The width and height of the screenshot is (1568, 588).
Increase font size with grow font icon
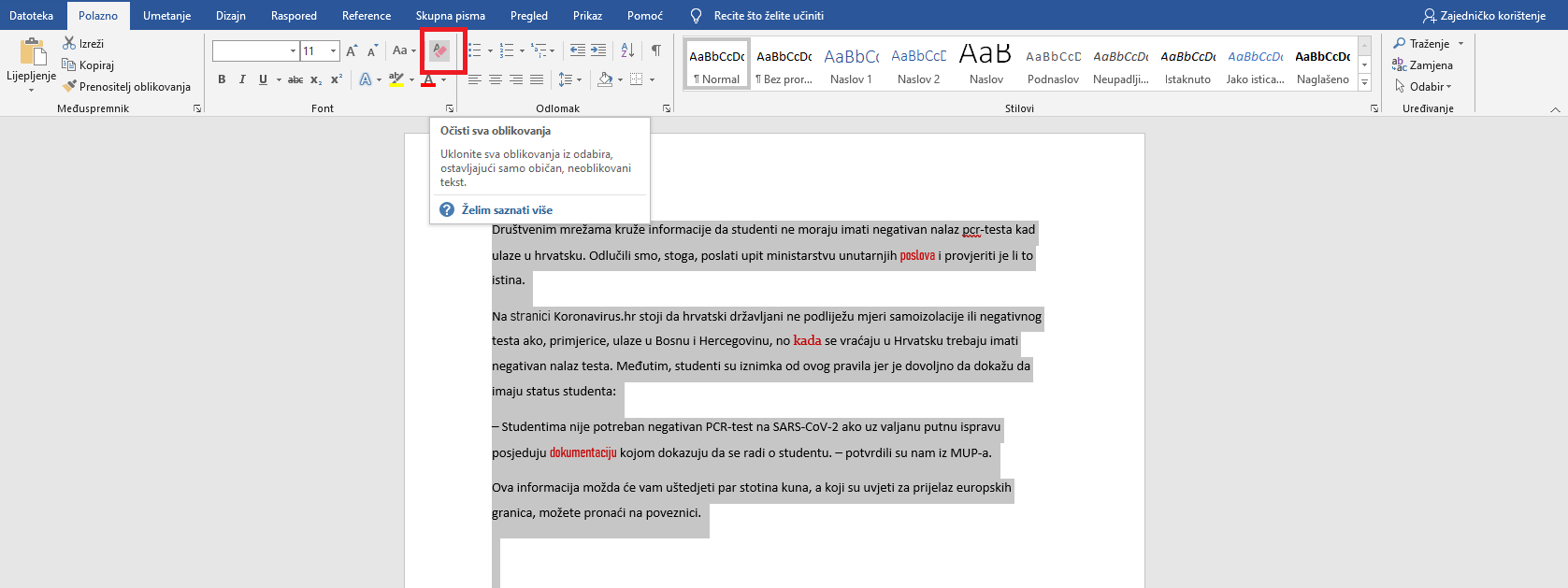click(x=352, y=50)
